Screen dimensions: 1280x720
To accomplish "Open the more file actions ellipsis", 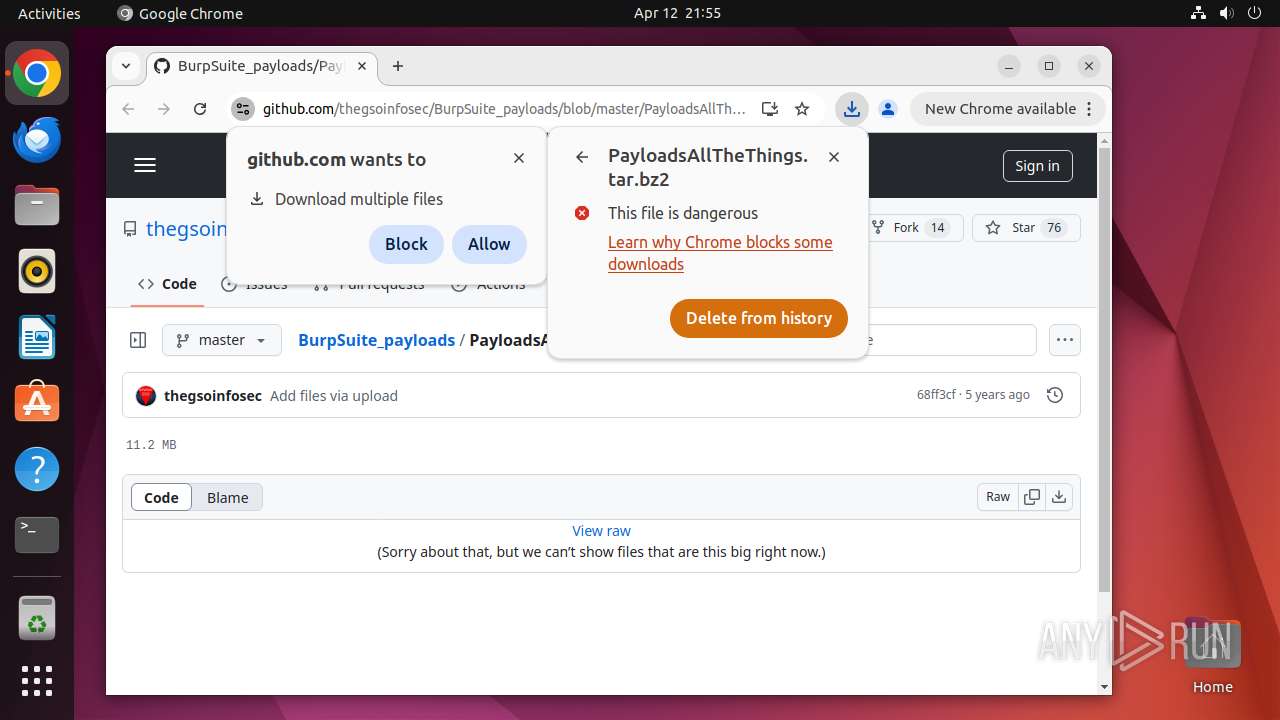I will 1065,340.
